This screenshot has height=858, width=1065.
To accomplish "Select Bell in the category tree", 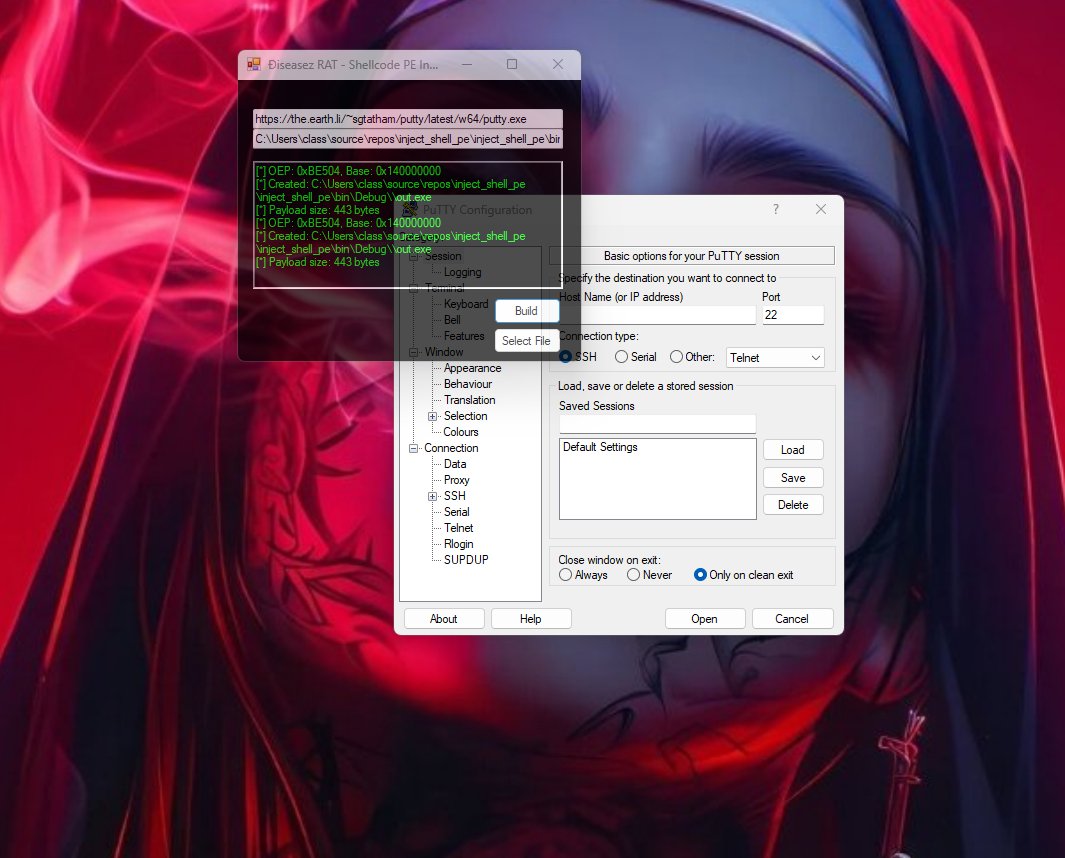I will click(452, 320).
